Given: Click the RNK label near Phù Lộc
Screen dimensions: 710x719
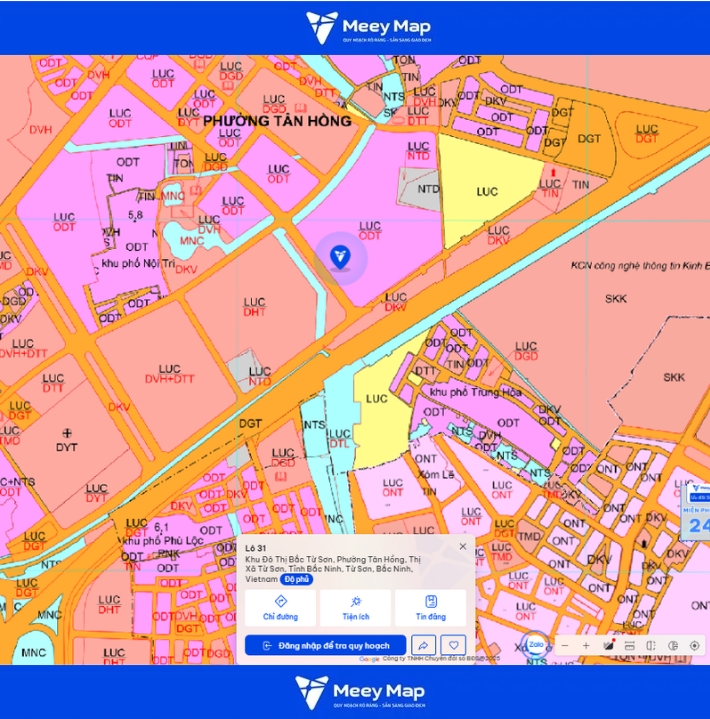Looking at the screenshot, I should (x=168, y=554).
